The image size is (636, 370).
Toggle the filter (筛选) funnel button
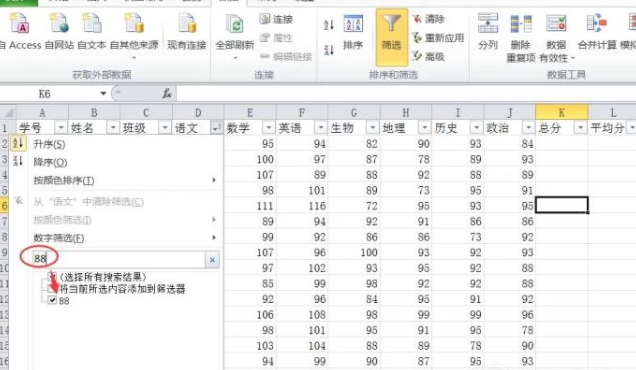click(391, 37)
